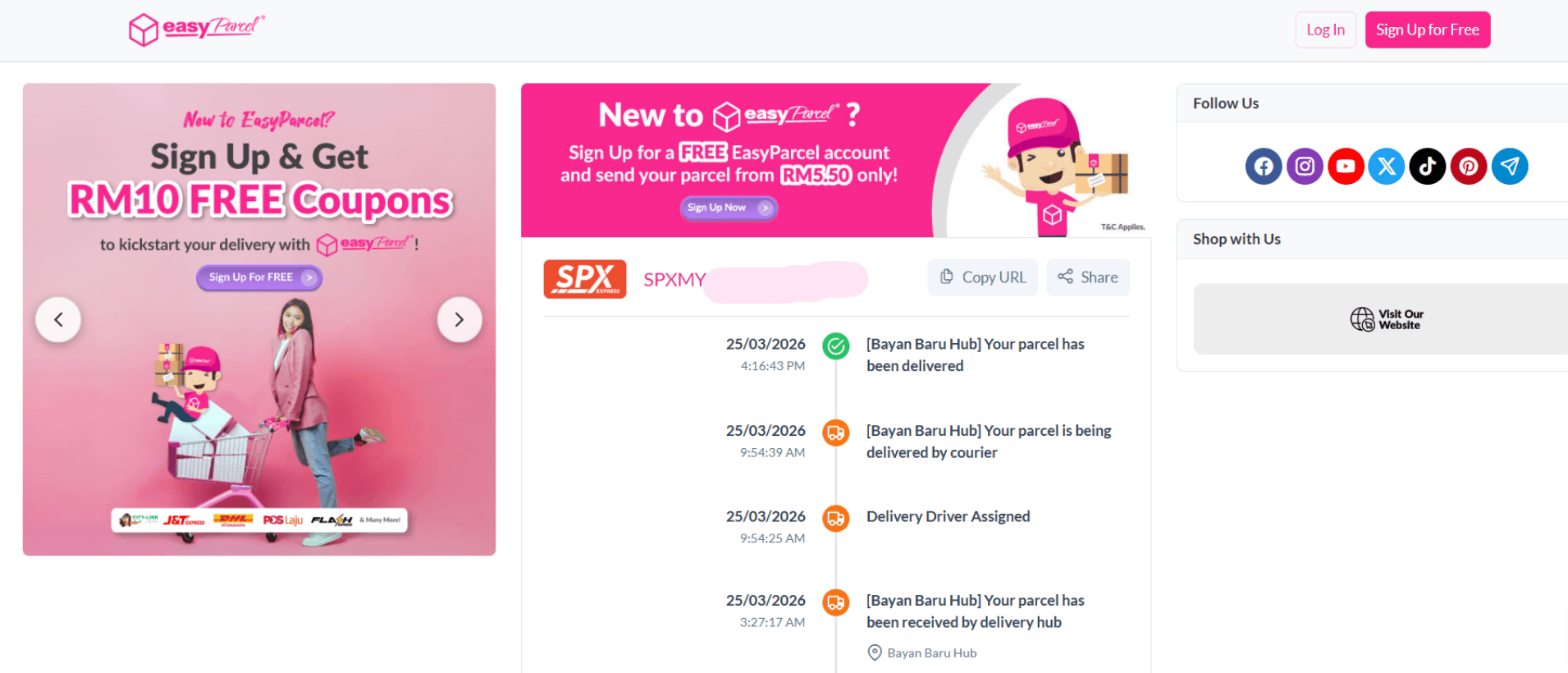The height and width of the screenshot is (673, 1568).
Task: Click truck icon beside 'being delivered by courier'
Action: [836, 433]
